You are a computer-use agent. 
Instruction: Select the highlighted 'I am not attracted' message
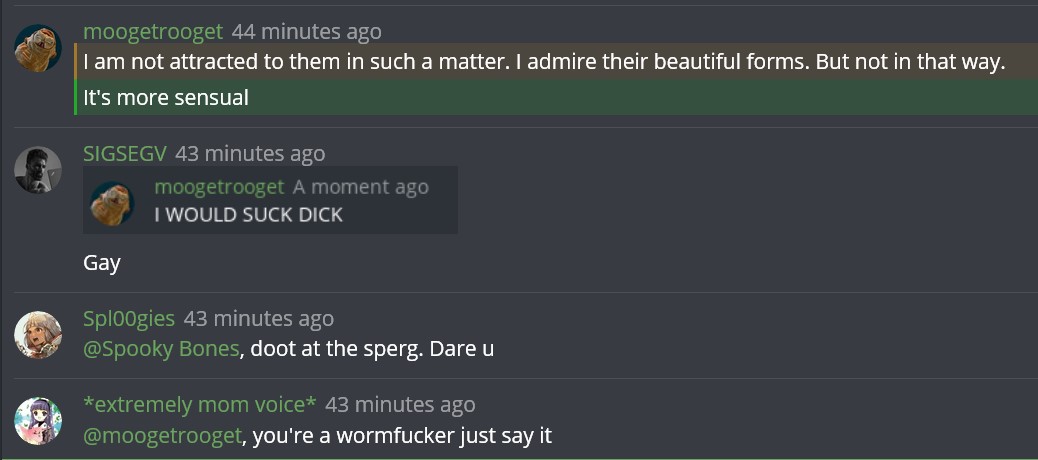[556, 62]
